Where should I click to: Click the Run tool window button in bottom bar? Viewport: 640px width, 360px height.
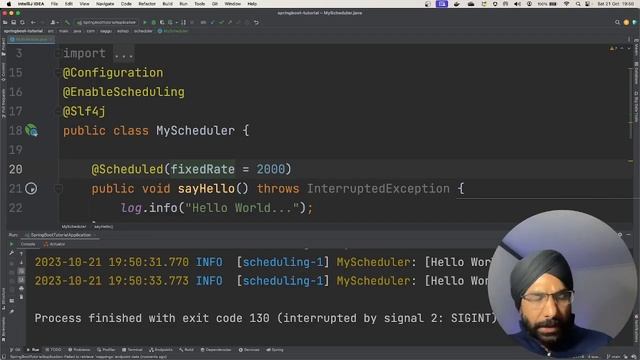[x=33, y=350]
